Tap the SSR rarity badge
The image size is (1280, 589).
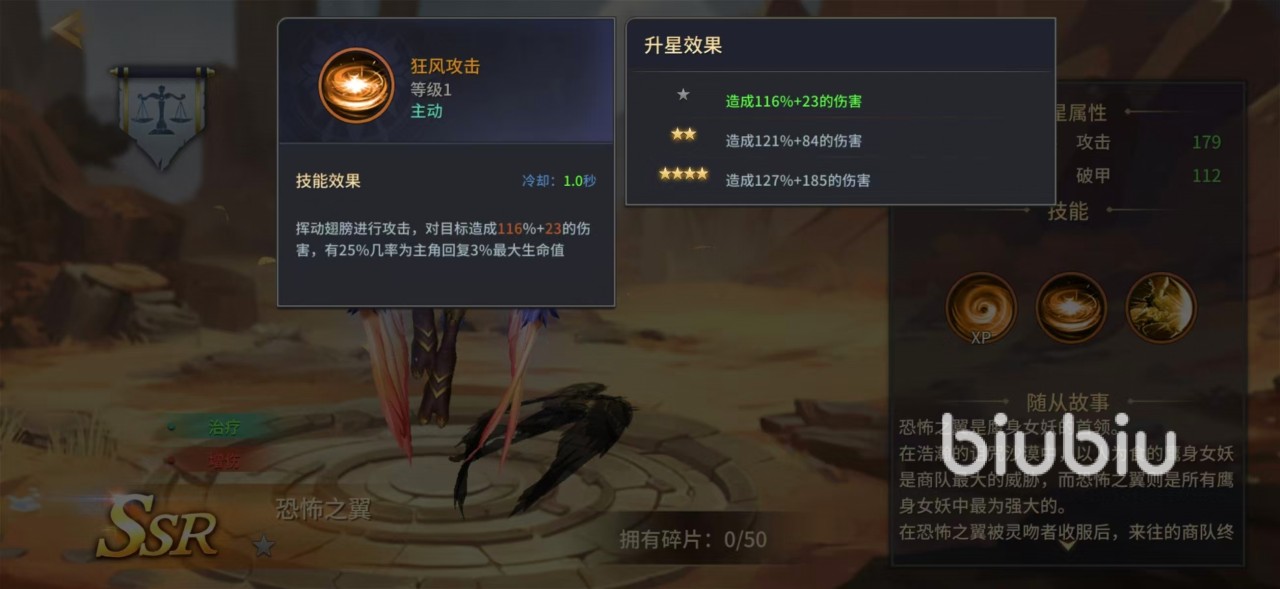[x=157, y=526]
